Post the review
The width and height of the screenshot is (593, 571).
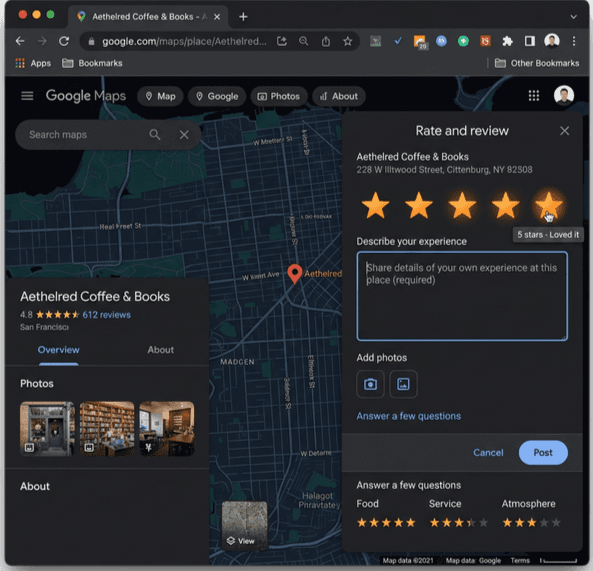point(543,453)
